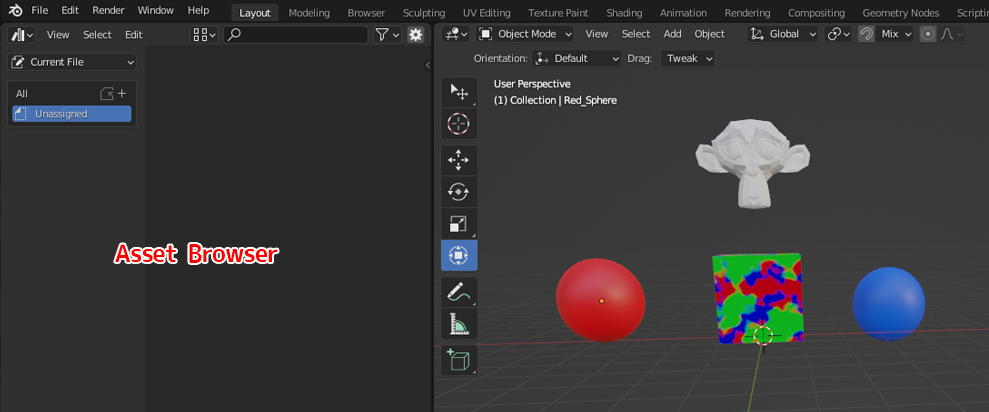The image size is (989, 412).
Task: Click the Select Box tweak tool
Action: coord(459,92)
